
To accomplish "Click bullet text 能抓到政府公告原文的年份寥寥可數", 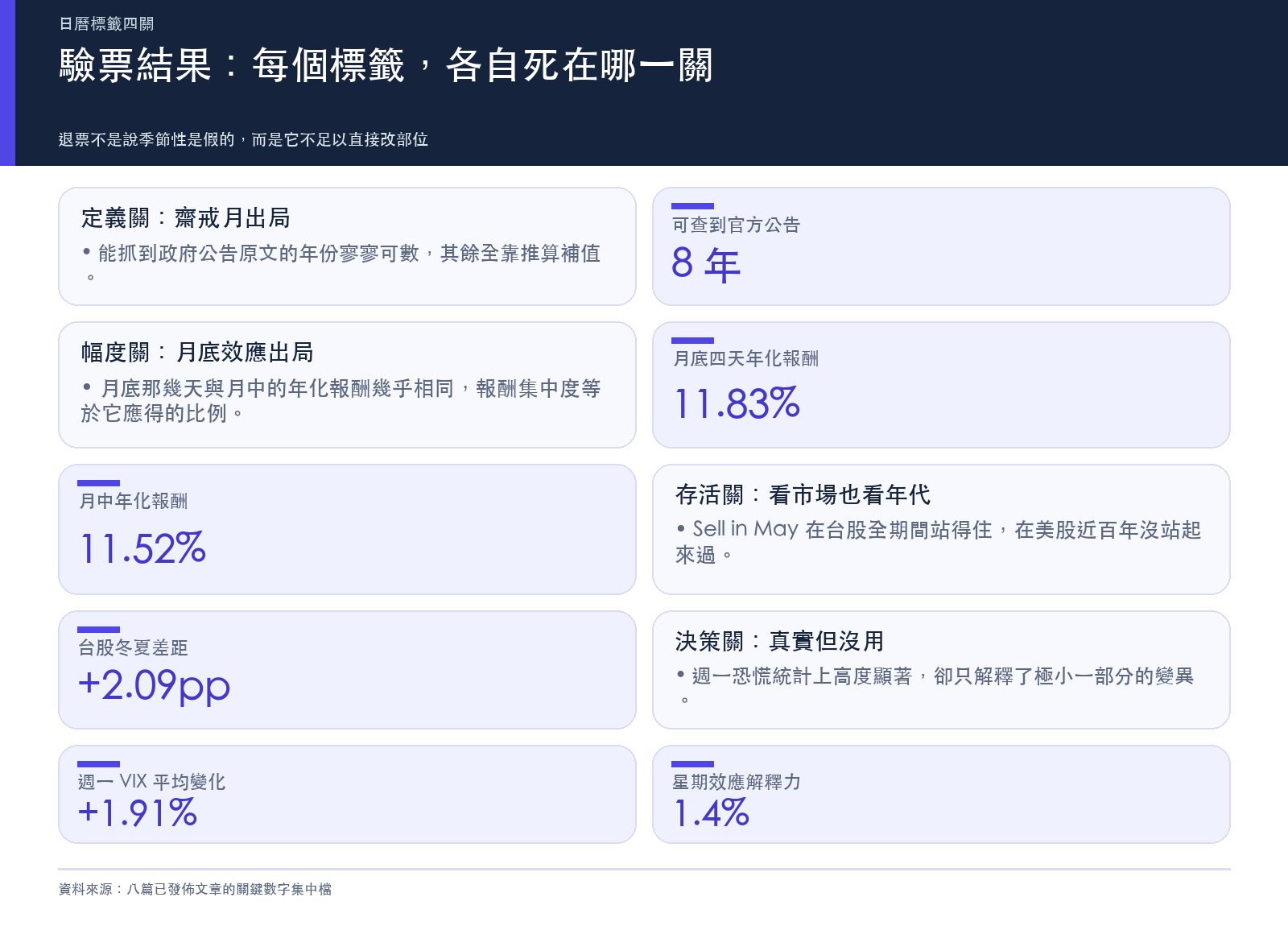I will (341, 265).
